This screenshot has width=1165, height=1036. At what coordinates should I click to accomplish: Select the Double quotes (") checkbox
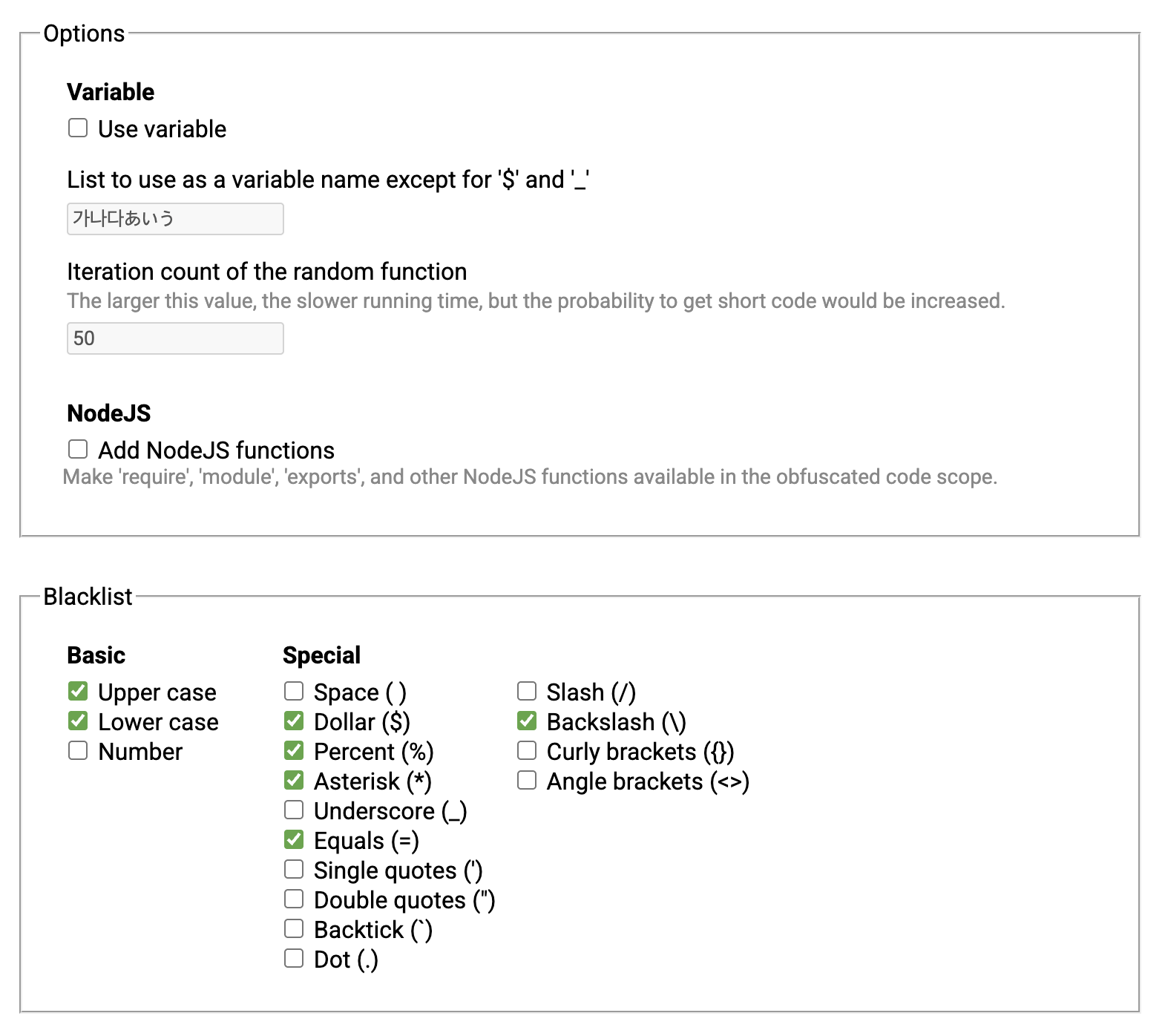294,899
